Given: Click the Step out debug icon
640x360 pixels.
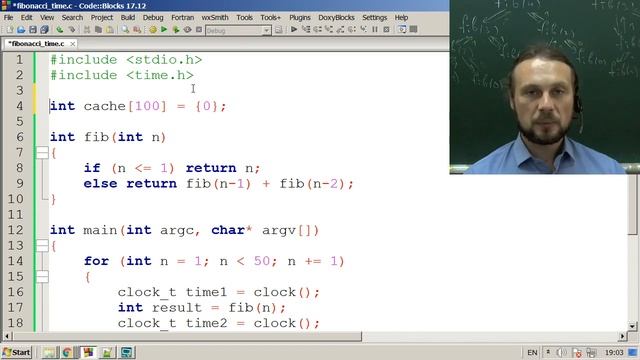Looking at the screenshot, I should pos(340,29).
